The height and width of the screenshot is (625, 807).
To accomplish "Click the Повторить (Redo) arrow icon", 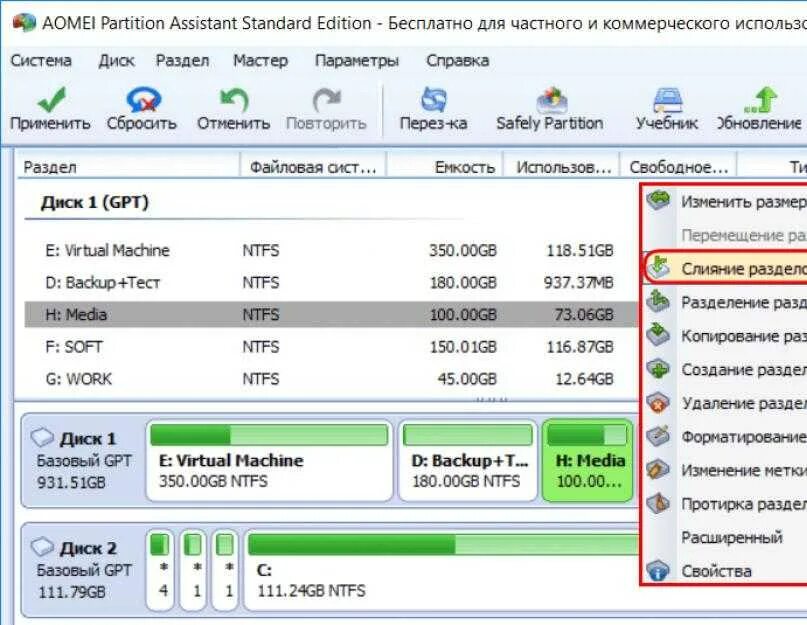I will (x=327, y=99).
